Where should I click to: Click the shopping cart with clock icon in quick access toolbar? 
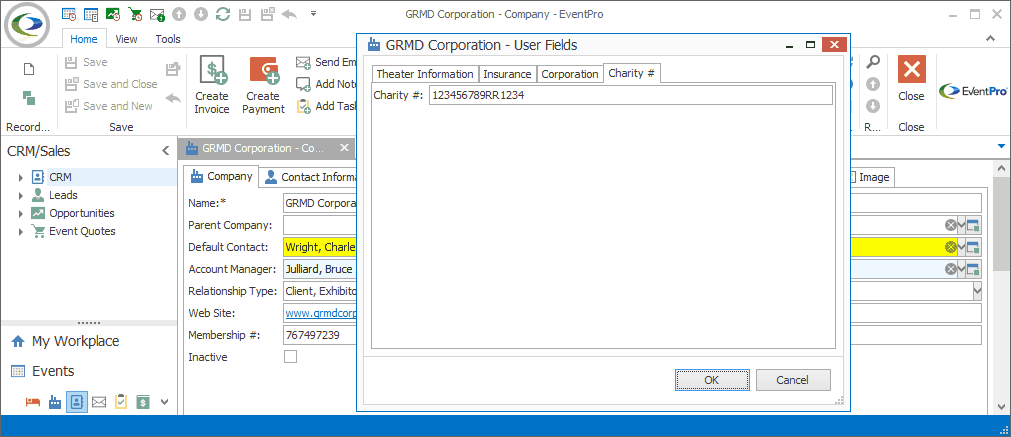pyautogui.click(x=135, y=14)
